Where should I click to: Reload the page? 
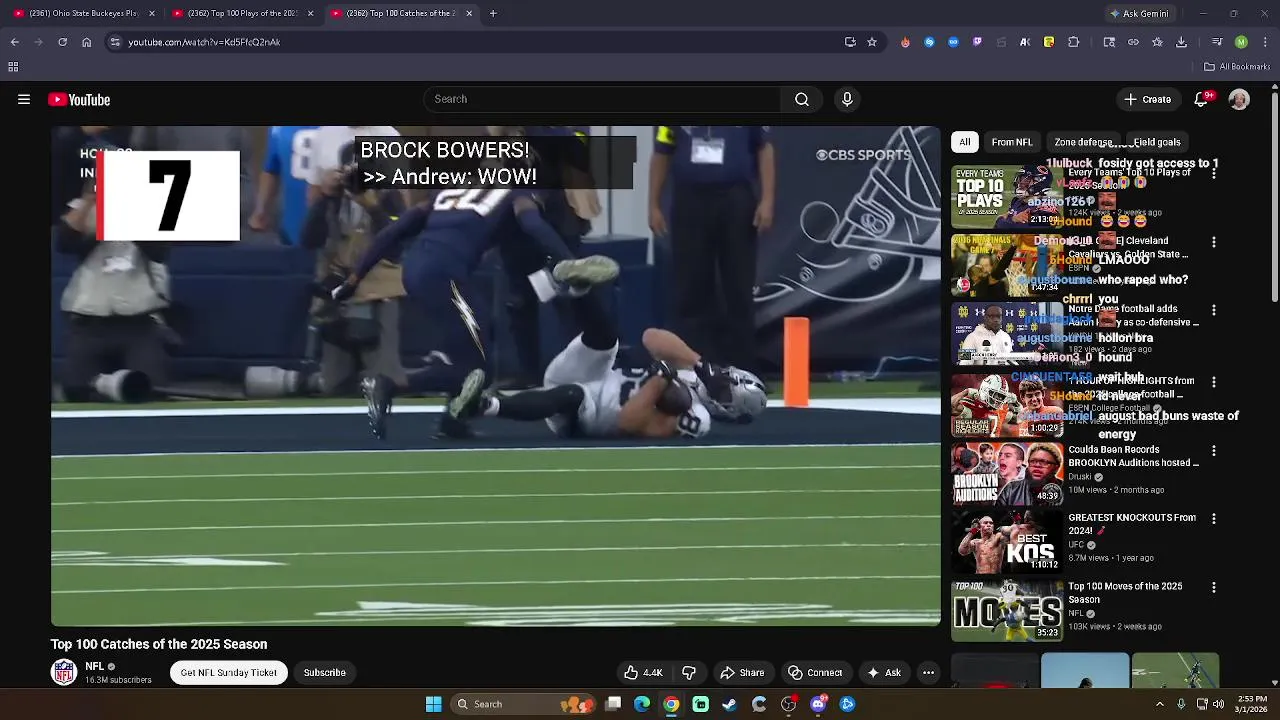coord(62,42)
